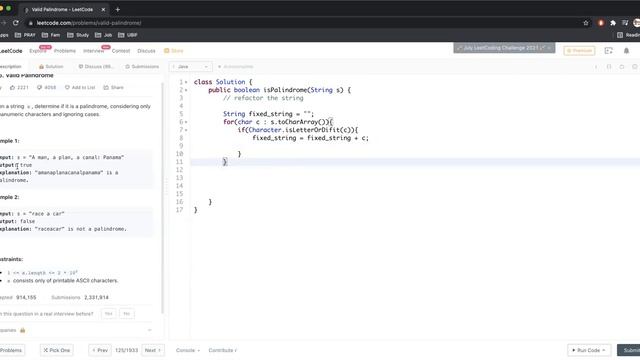Open the Fam bookmarks folder
The image size is (640, 360).
coord(51,35)
